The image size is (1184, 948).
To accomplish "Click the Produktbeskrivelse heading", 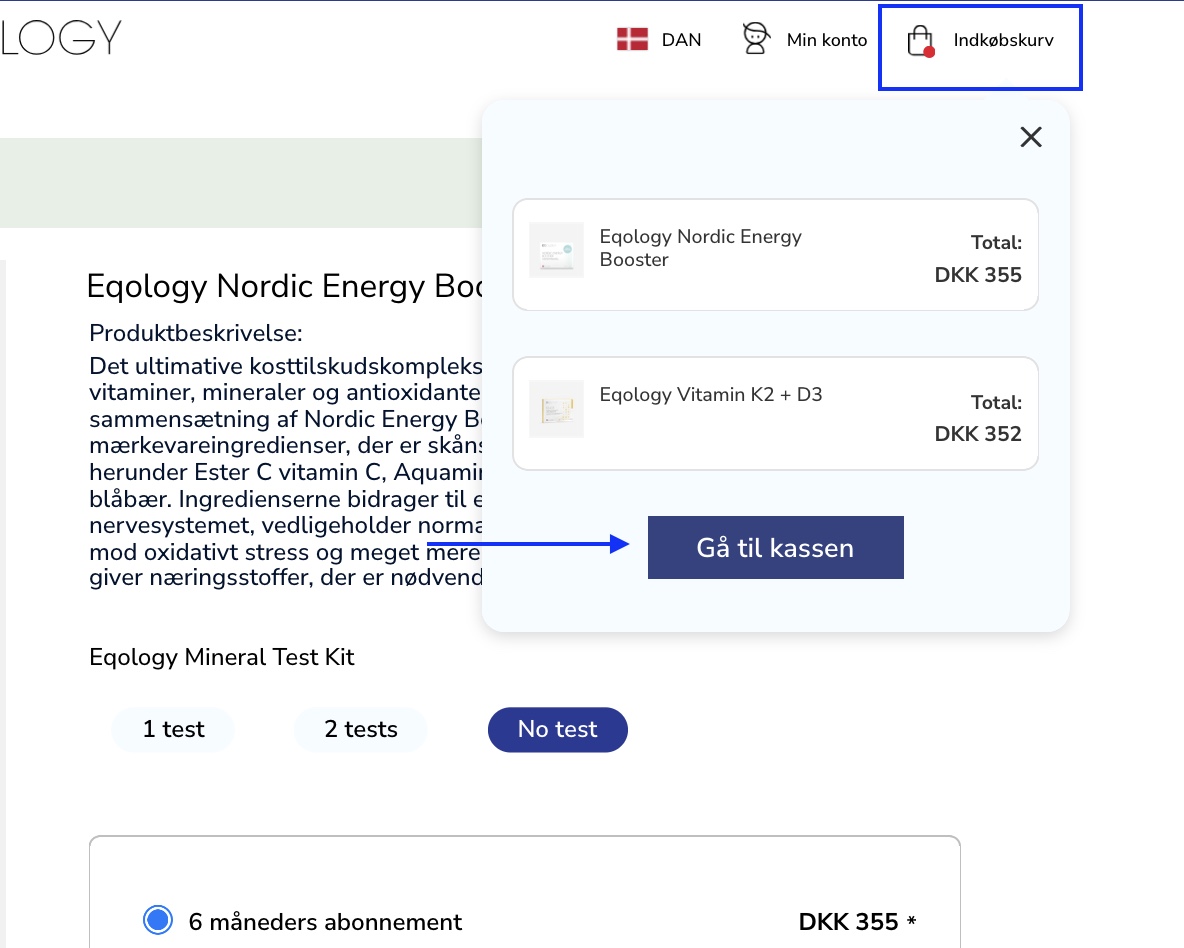I will coord(196,333).
